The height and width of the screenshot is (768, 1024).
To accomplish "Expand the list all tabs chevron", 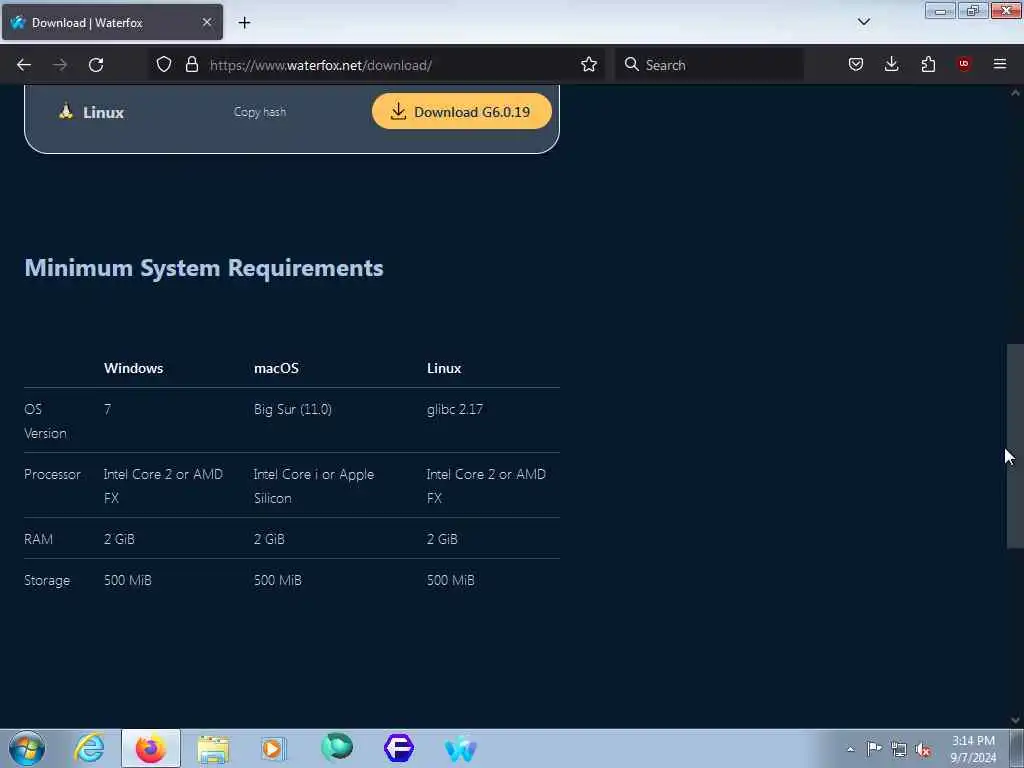I will 864,22.
